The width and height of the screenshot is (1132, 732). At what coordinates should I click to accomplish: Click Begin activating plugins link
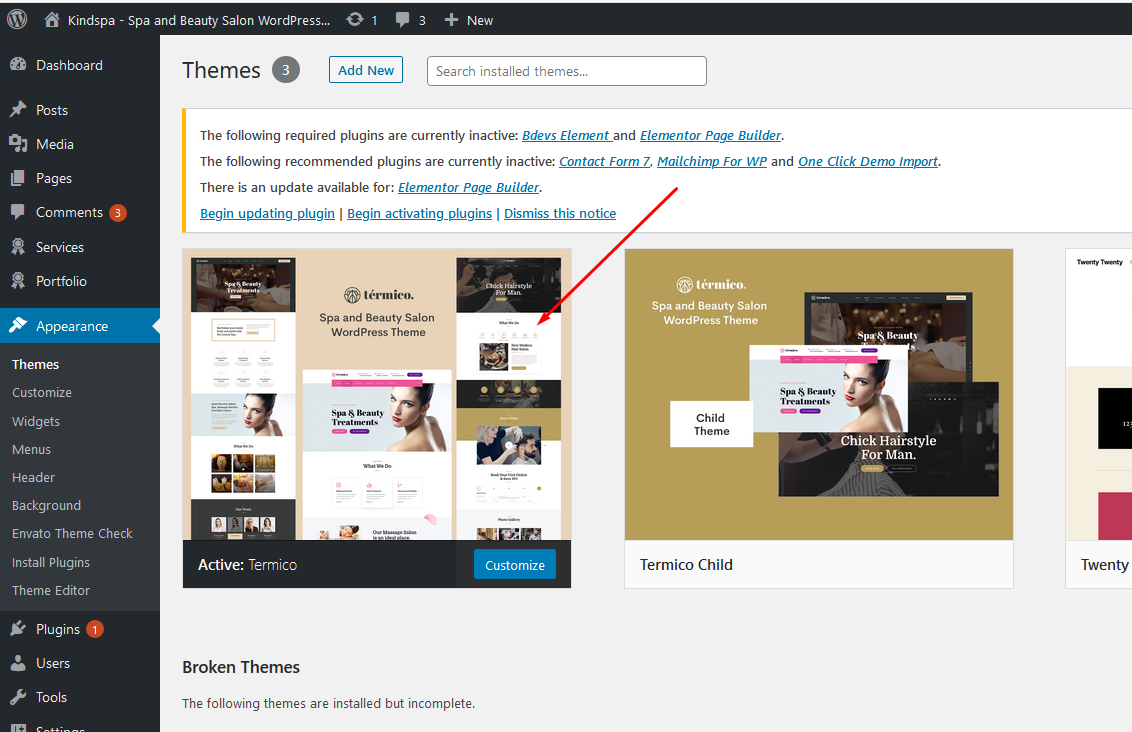coord(419,213)
